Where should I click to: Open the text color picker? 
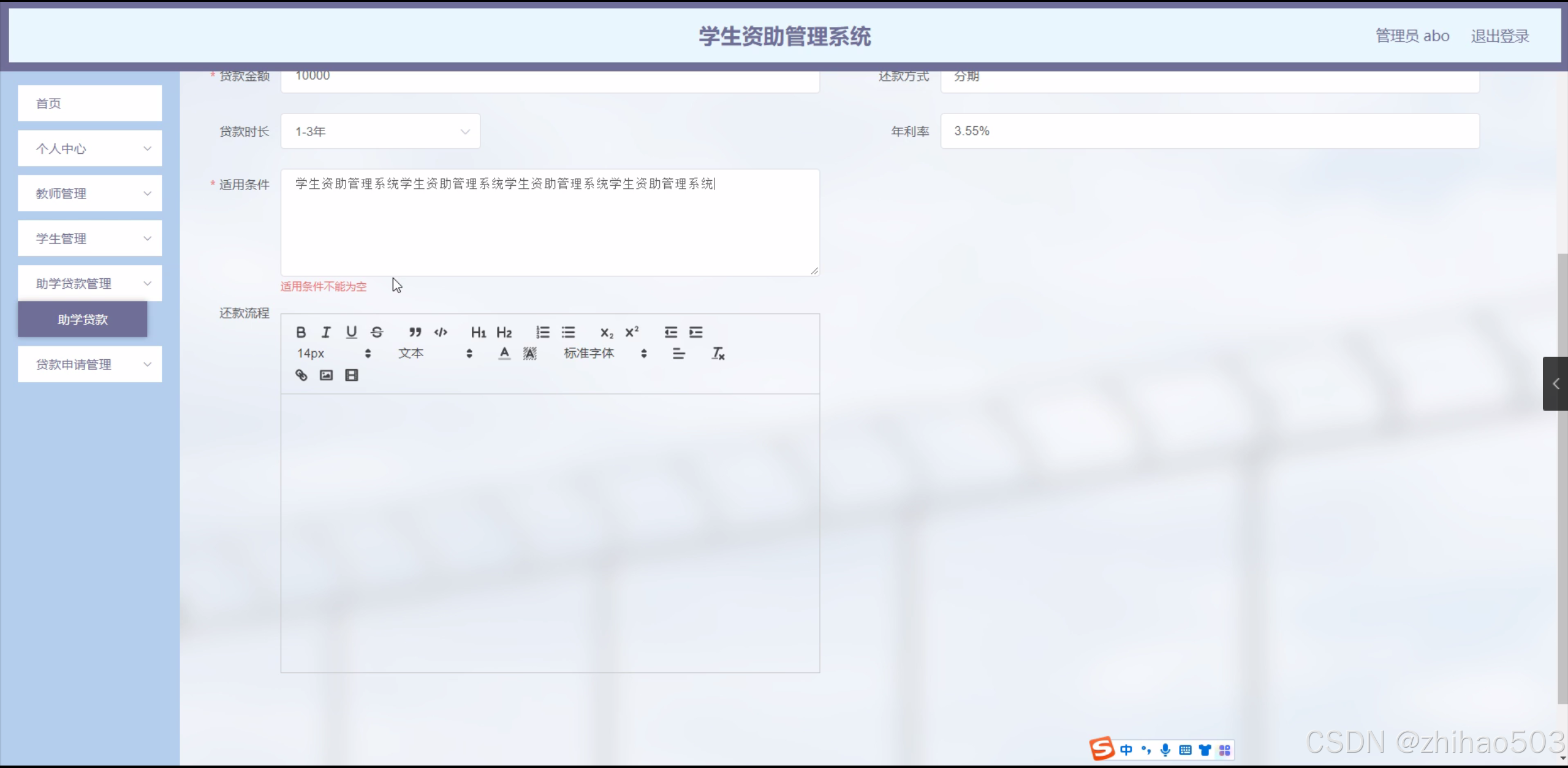coord(504,354)
